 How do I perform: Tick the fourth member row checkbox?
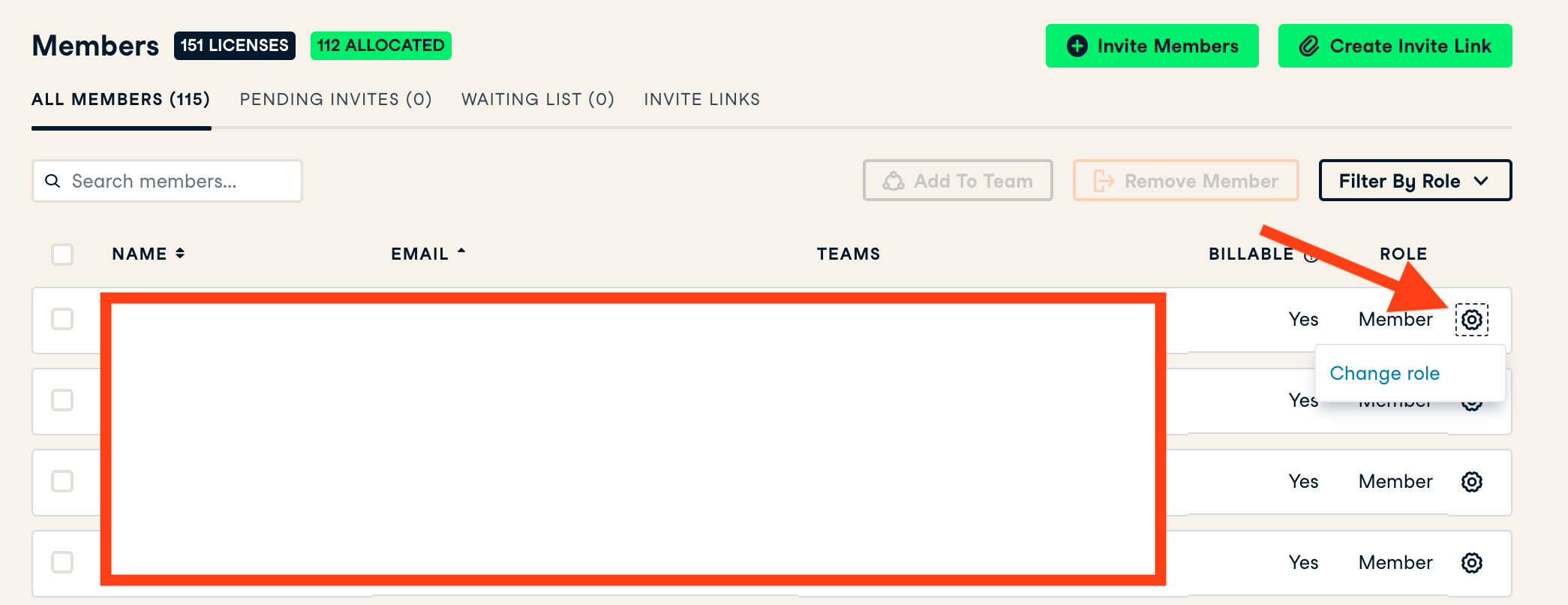(x=62, y=562)
